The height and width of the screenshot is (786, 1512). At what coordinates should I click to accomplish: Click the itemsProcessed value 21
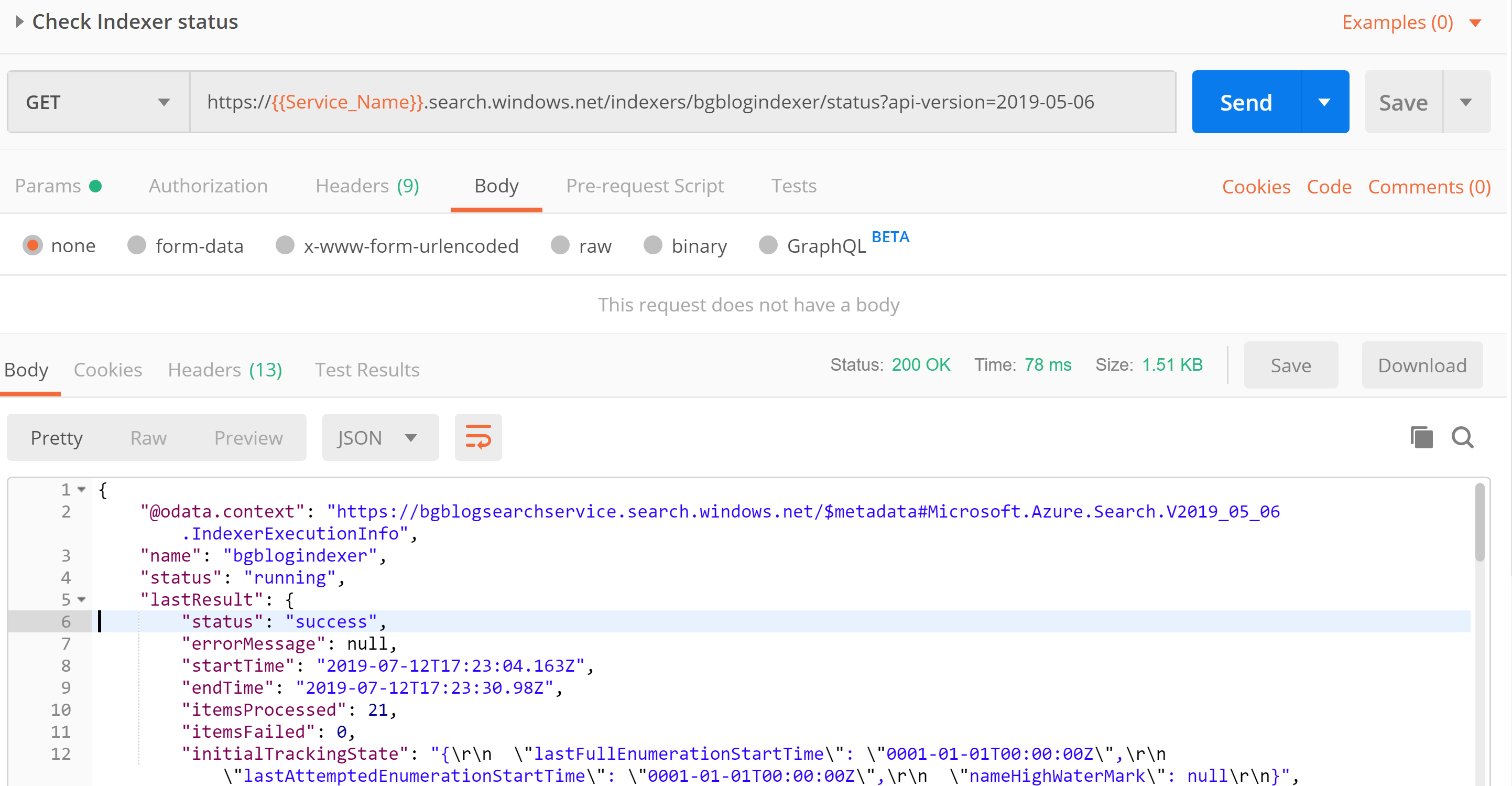click(377, 710)
